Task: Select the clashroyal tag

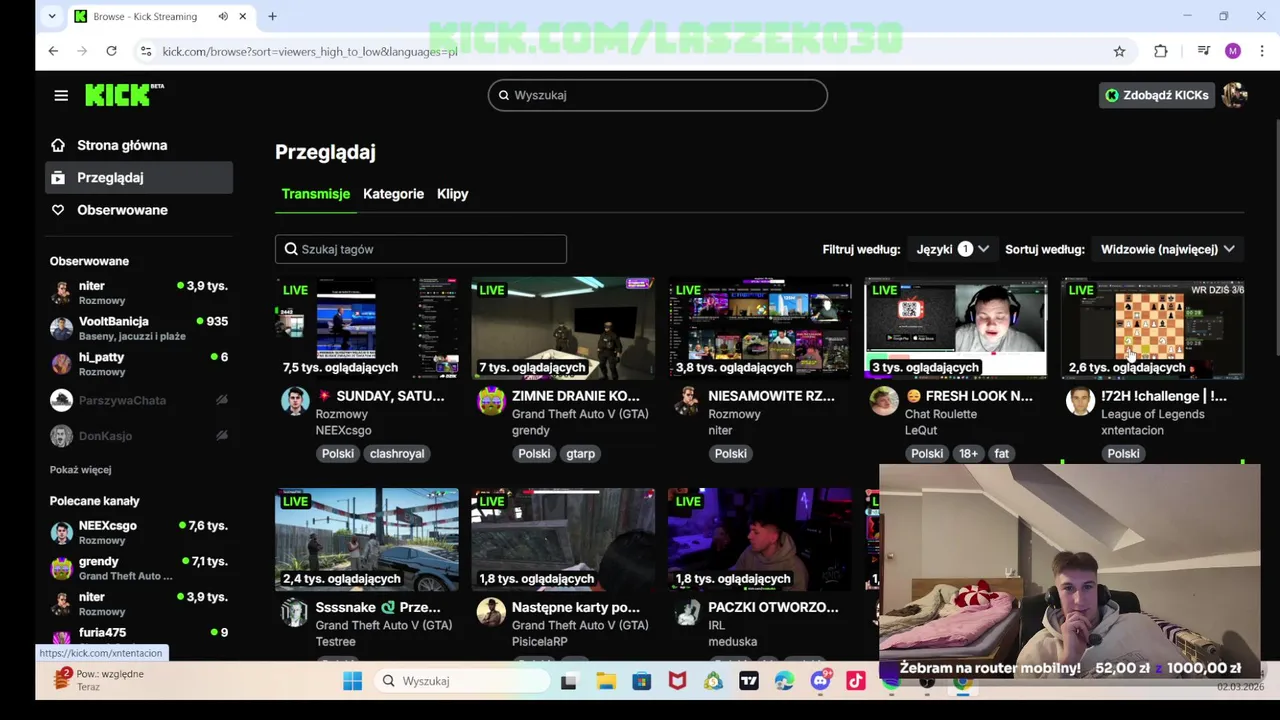Action: click(x=397, y=454)
